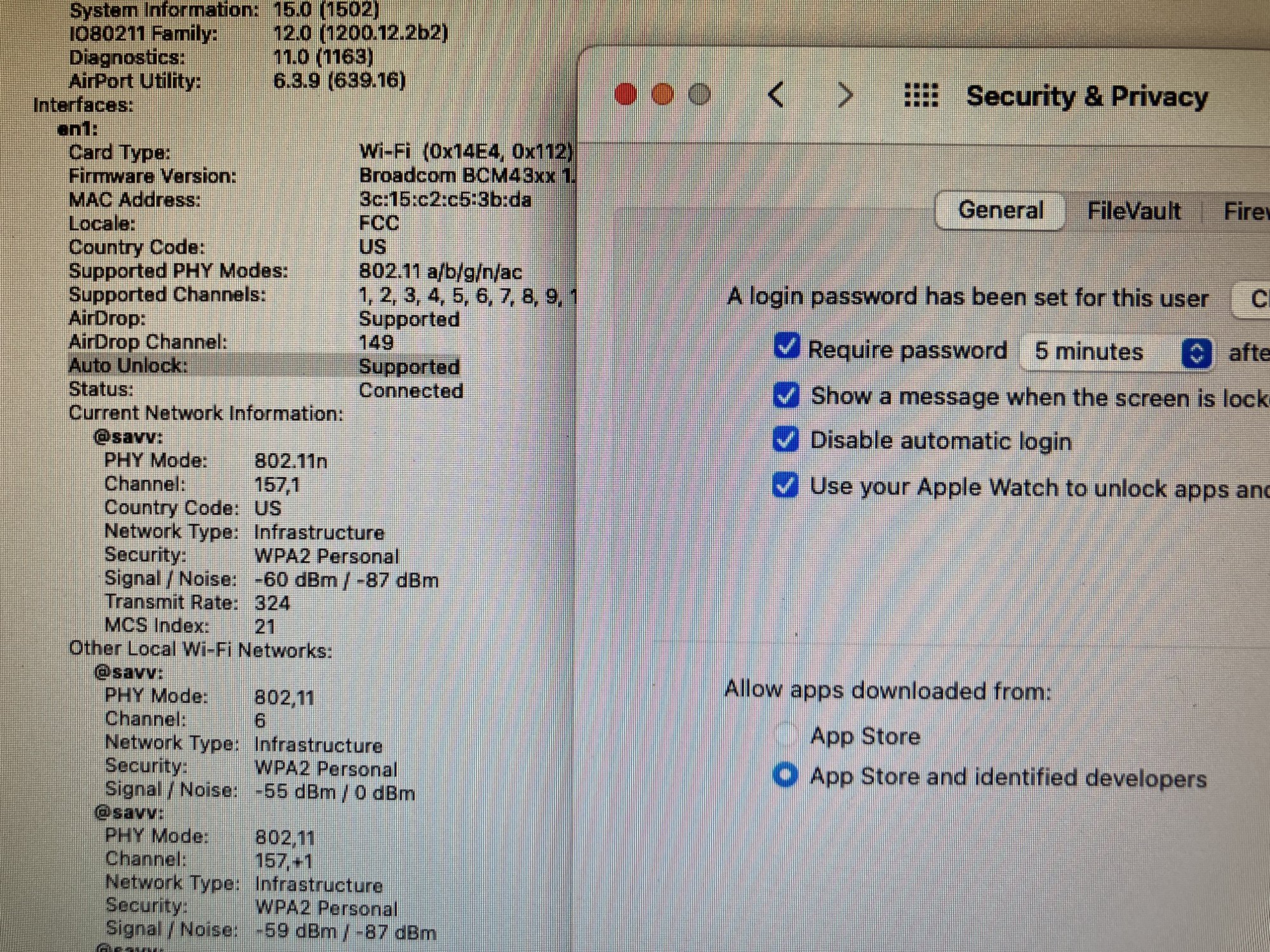Click the Security & Privacy window title

pyautogui.click(x=1086, y=96)
